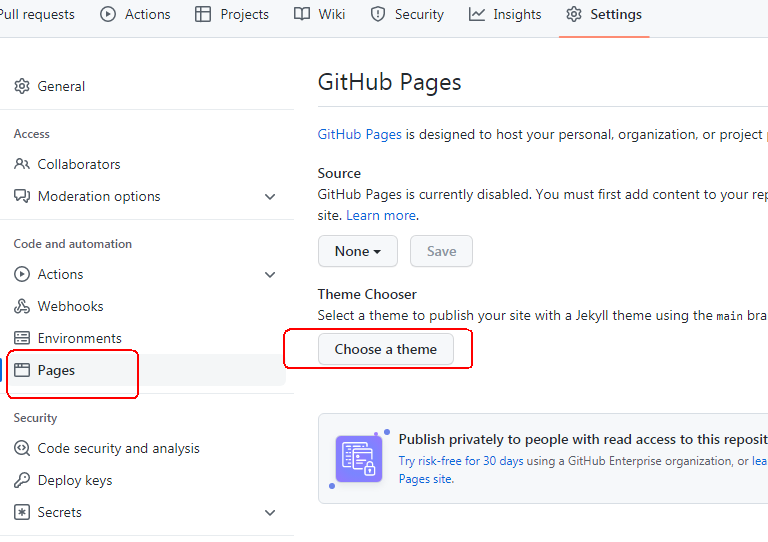The width and height of the screenshot is (768, 542).
Task: Click the sidebar Actions play icon
Action: tap(22, 274)
